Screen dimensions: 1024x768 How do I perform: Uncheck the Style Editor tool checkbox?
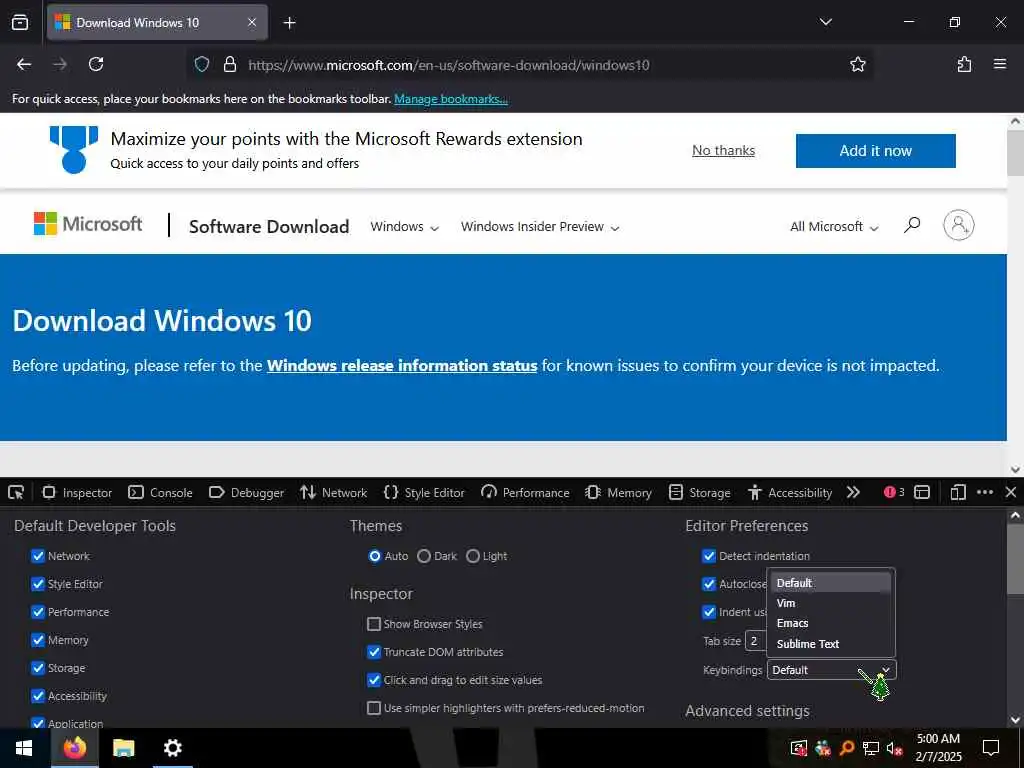pos(38,584)
